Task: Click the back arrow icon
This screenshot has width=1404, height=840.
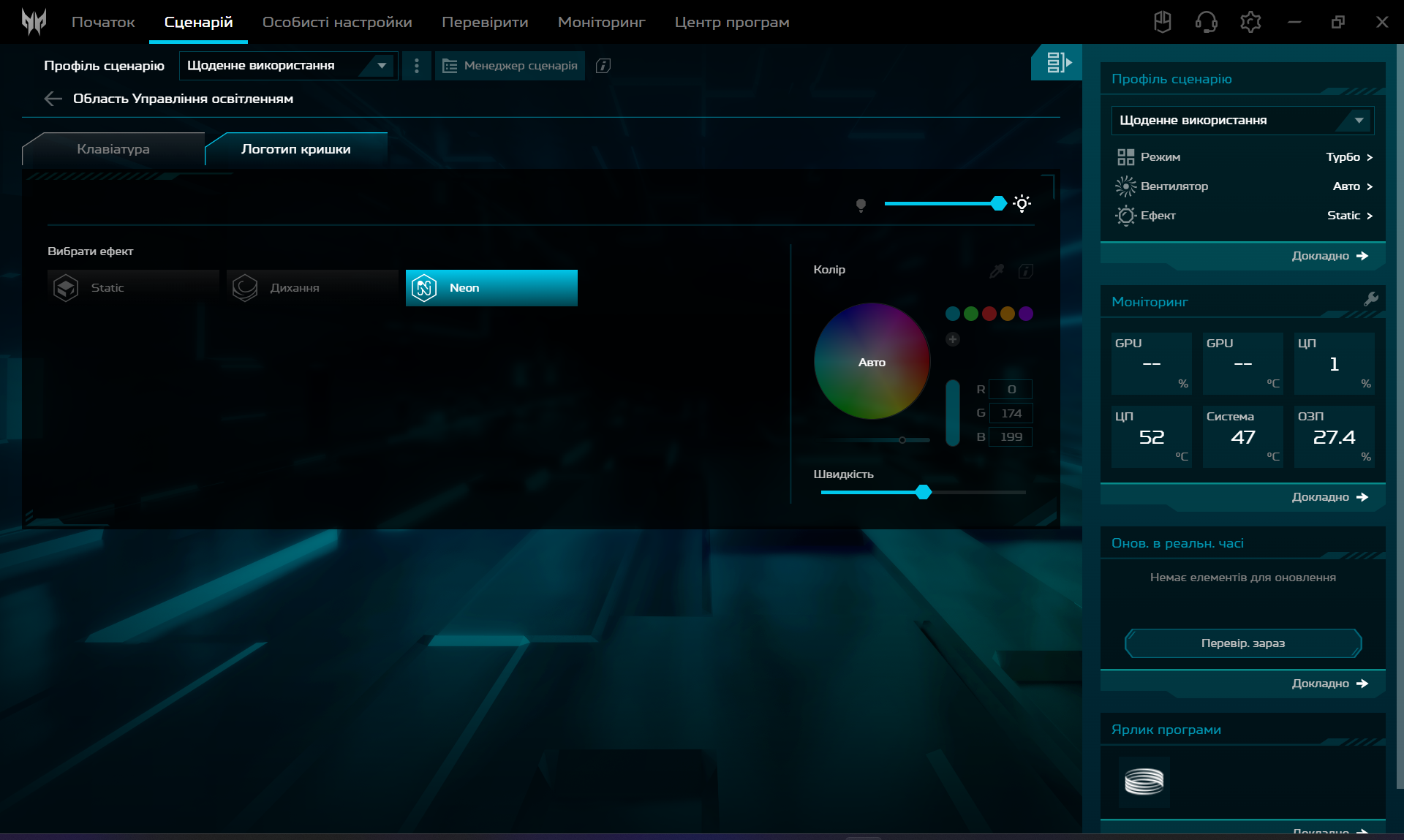Action: (x=53, y=99)
